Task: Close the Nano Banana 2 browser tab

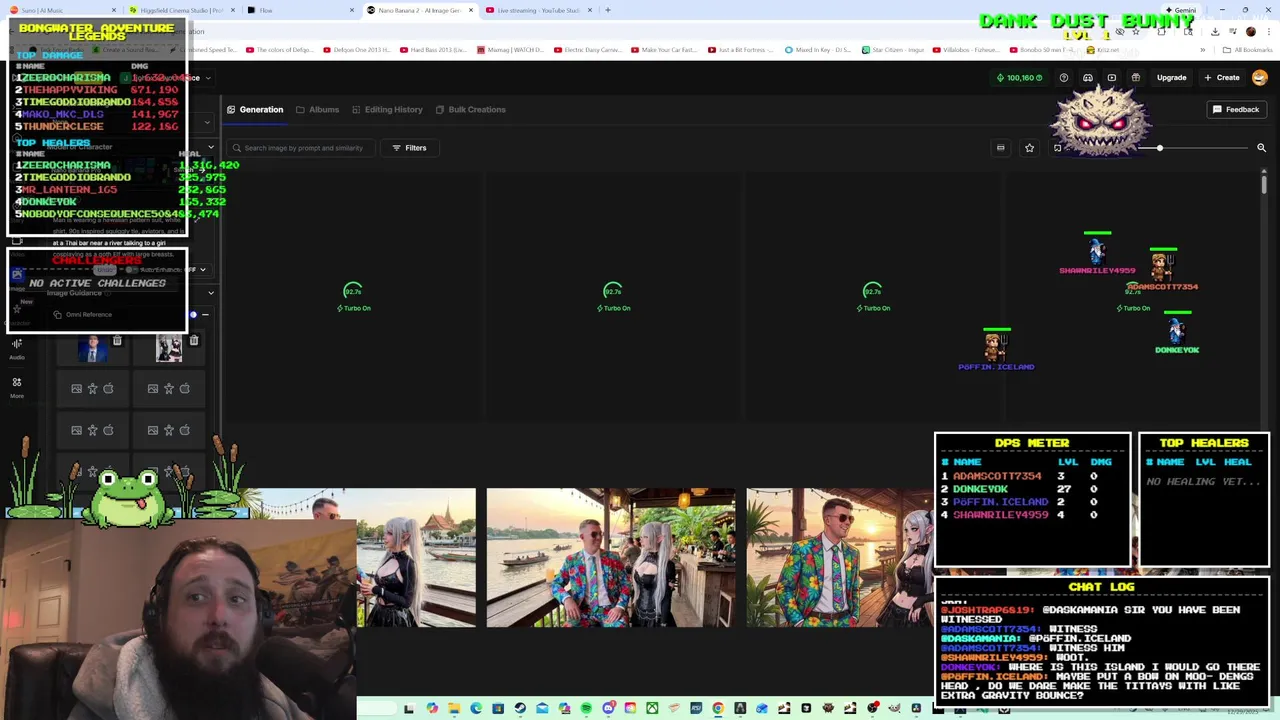Action: (x=470, y=10)
